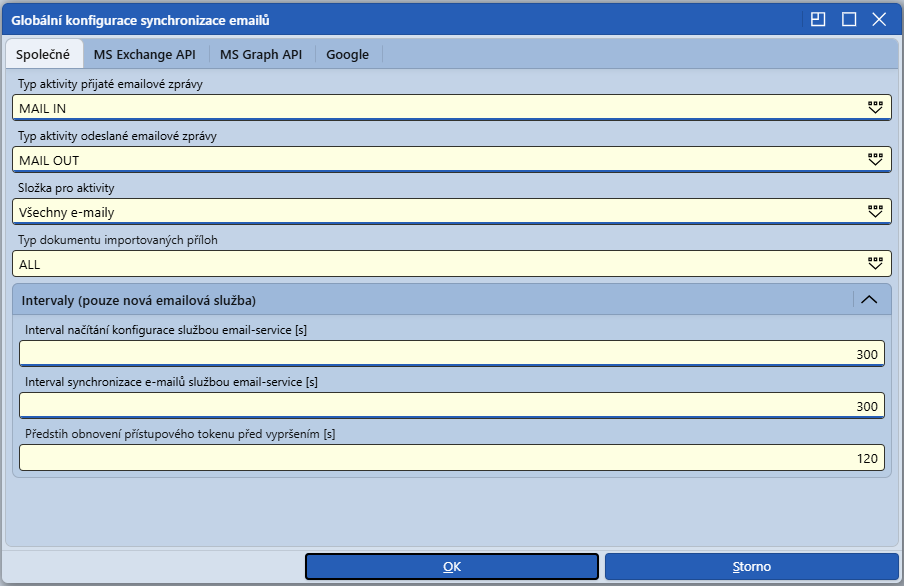
Task: Switch to the Společné tab
Action: tap(43, 54)
